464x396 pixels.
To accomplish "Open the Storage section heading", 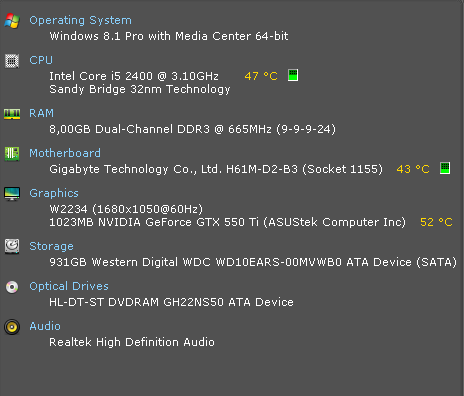I will coord(51,246).
